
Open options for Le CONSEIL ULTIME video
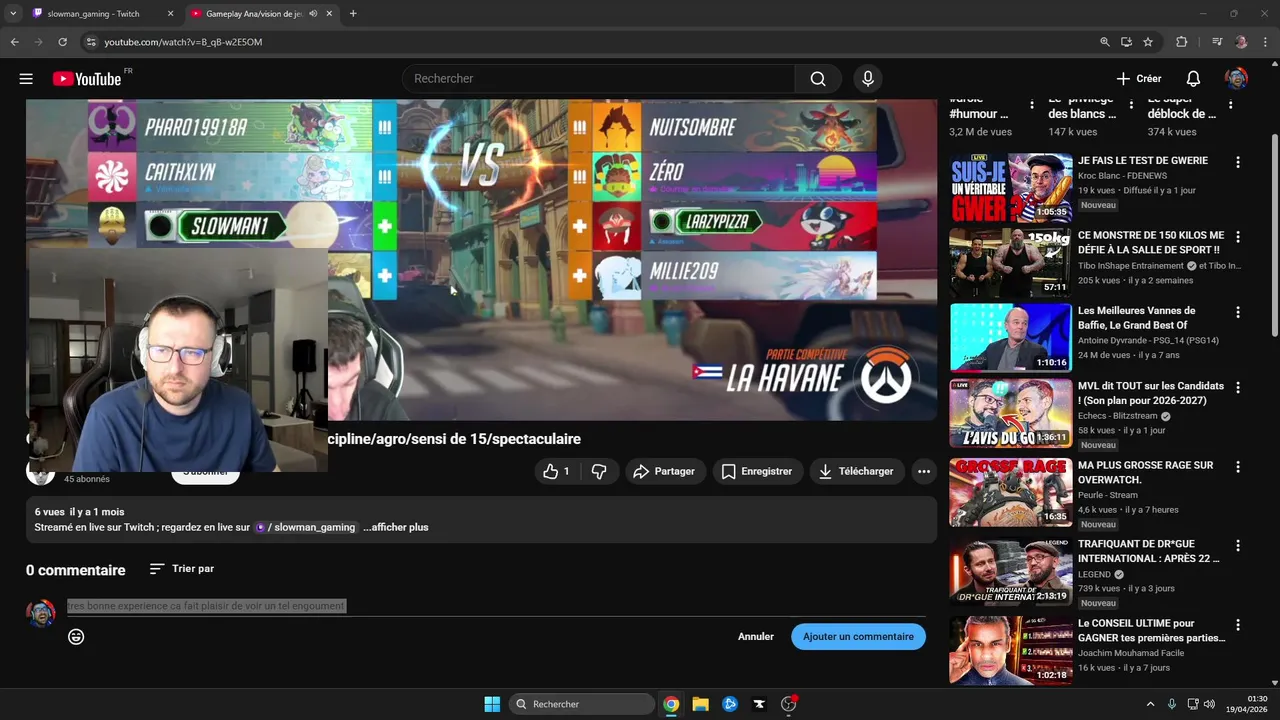click(x=1238, y=625)
